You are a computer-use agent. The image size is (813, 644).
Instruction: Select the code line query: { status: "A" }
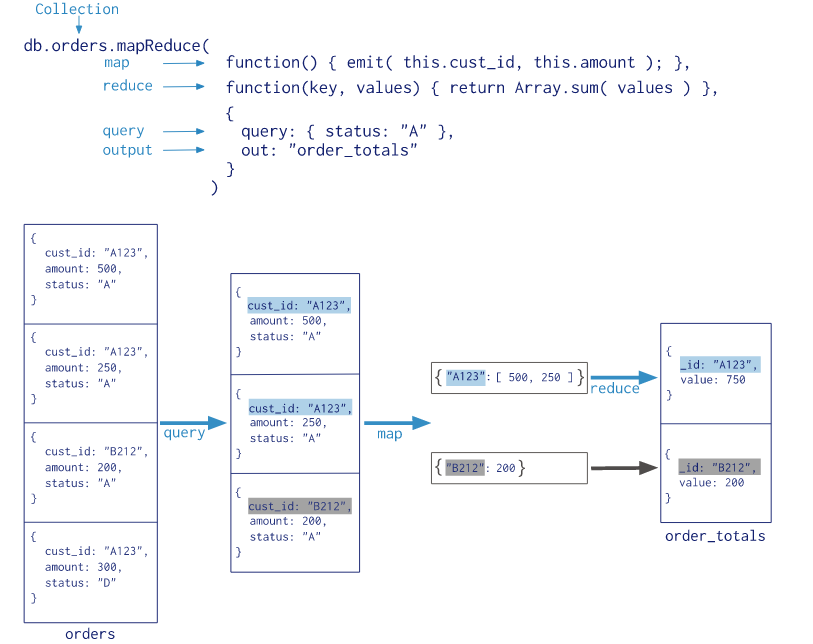tap(347, 132)
